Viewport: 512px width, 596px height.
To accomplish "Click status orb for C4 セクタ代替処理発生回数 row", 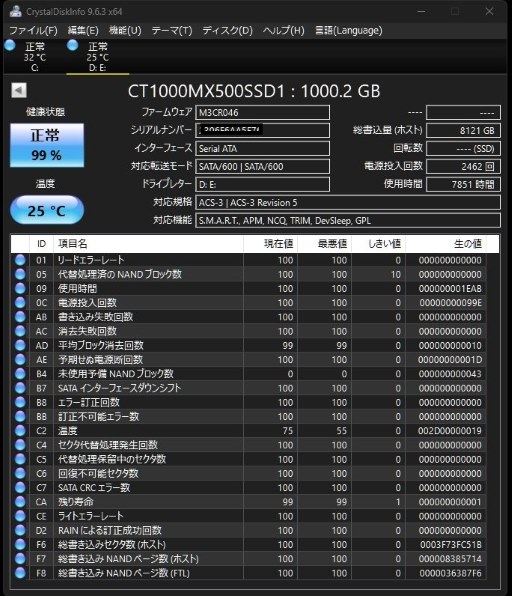I will click(20, 445).
